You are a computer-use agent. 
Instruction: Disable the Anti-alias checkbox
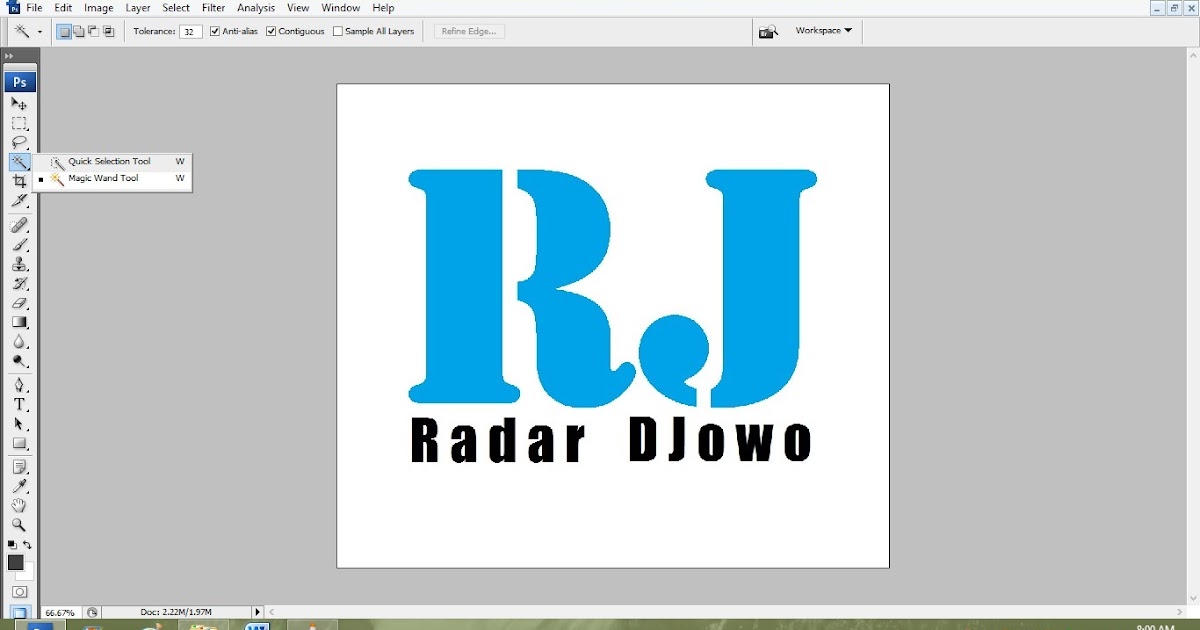click(214, 31)
